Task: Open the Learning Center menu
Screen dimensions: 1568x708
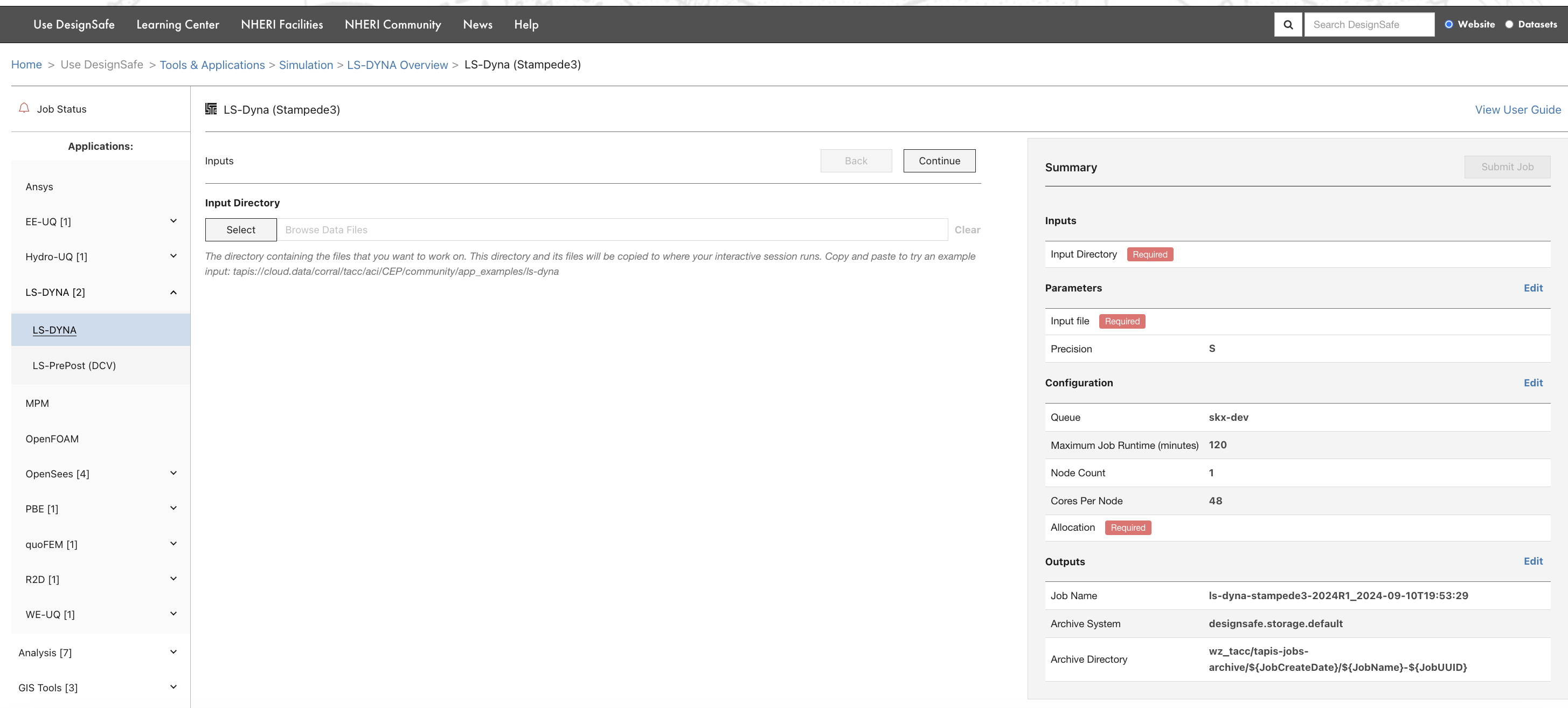Action: click(177, 24)
